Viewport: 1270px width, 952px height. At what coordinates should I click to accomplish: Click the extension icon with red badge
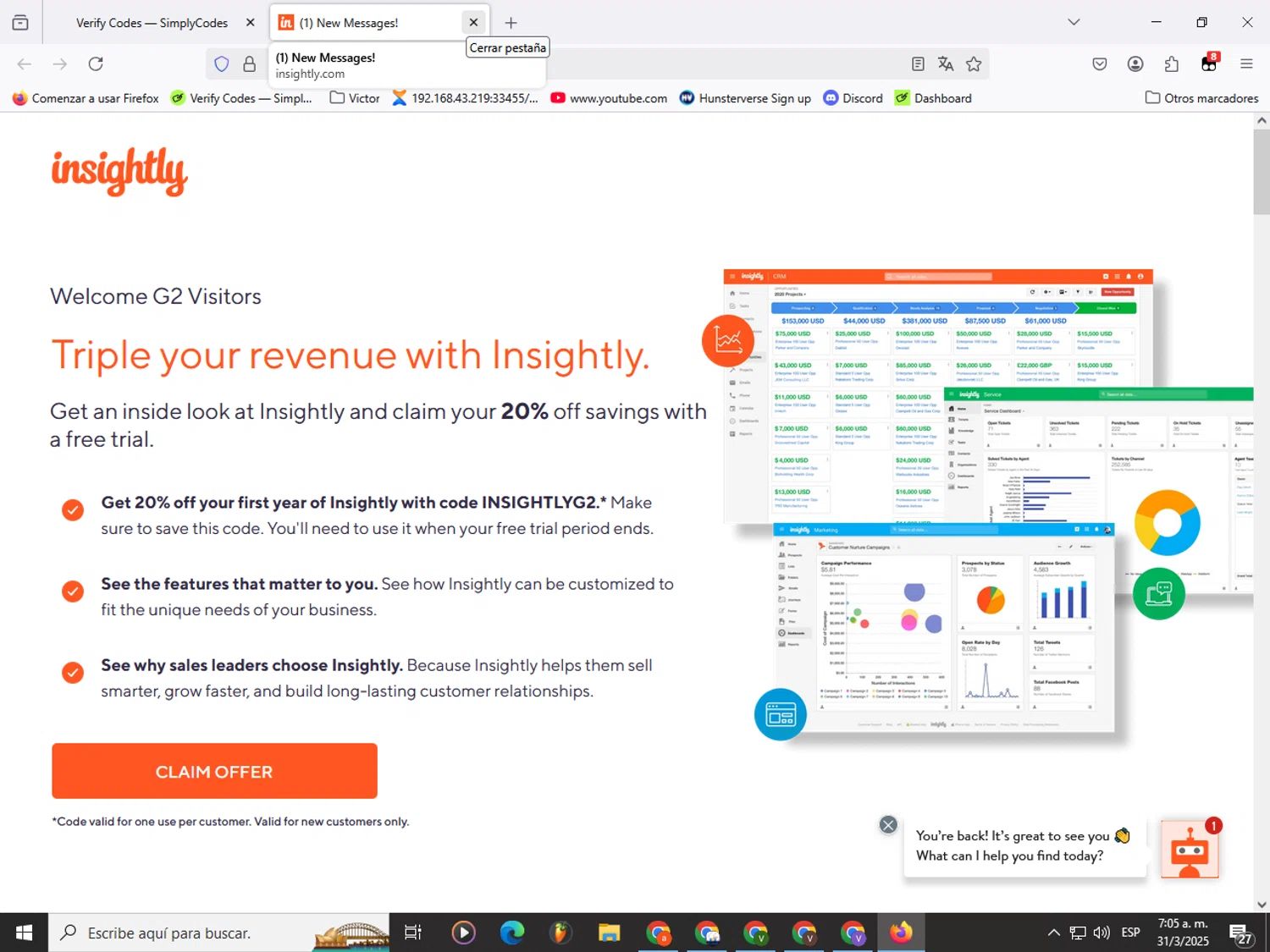1209,63
